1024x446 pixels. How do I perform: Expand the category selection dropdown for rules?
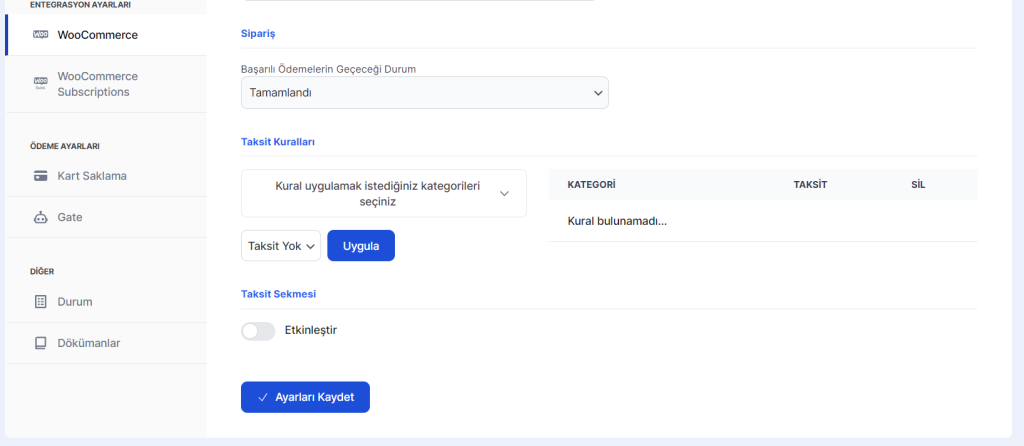coord(384,193)
